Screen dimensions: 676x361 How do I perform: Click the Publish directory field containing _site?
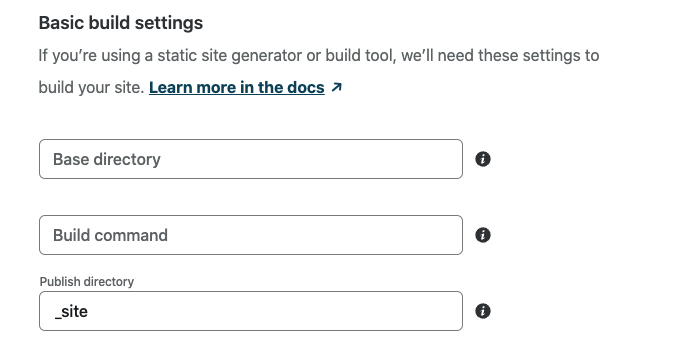[251, 311]
